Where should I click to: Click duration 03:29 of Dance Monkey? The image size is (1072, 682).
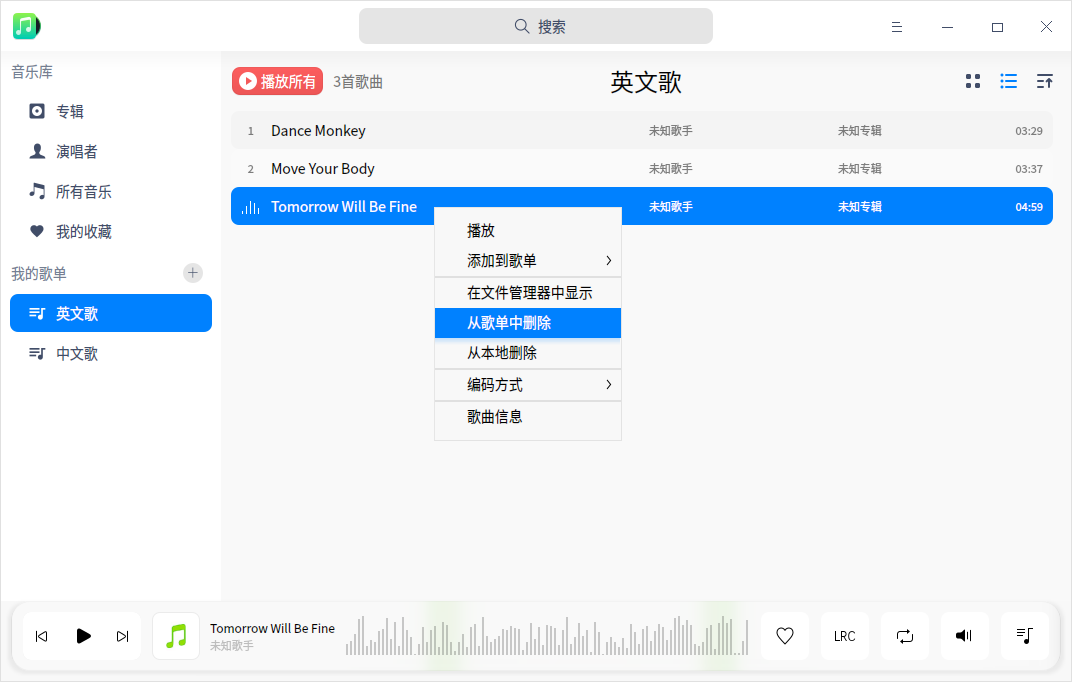(x=1028, y=131)
